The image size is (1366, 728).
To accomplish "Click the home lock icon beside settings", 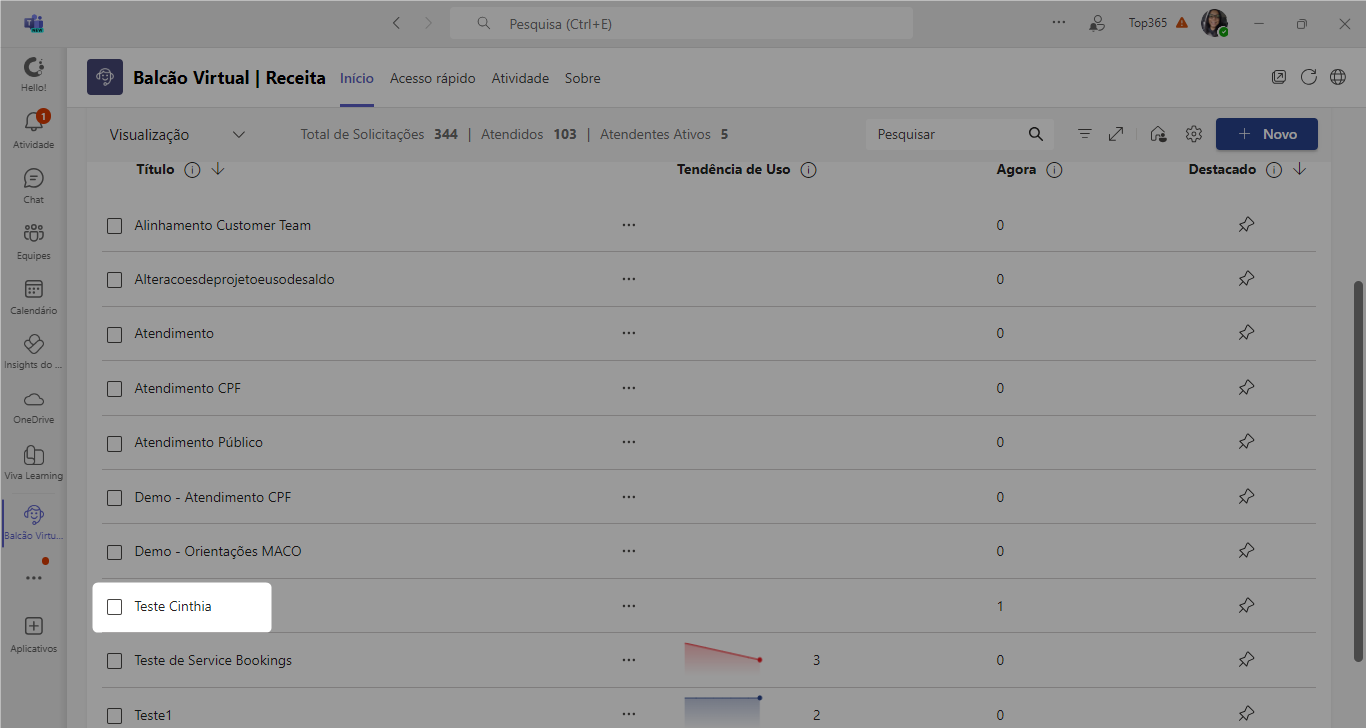I will click(x=1158, y=134).
